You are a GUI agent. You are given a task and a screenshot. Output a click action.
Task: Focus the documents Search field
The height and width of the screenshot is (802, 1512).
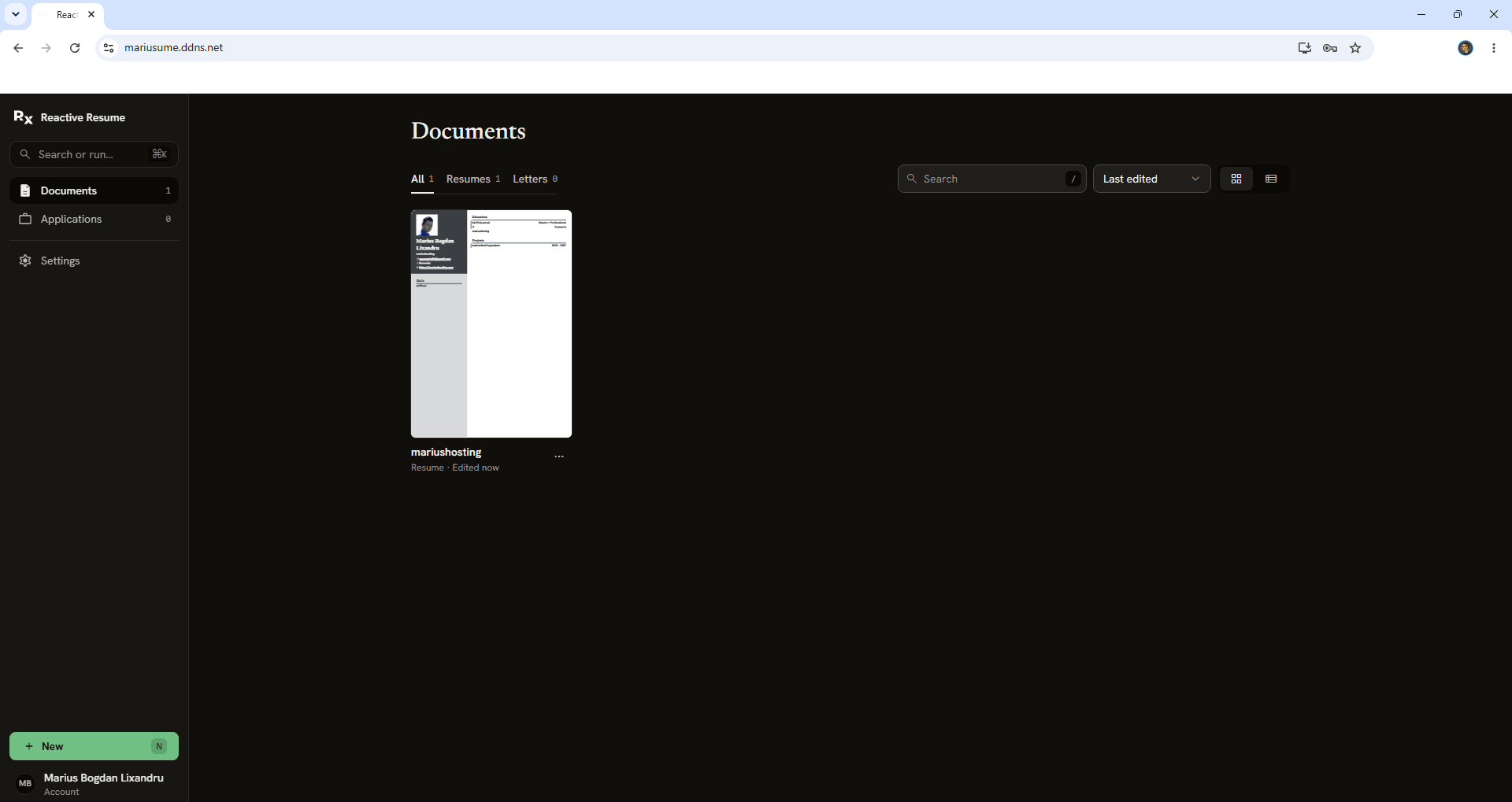pyautogui.click(x=991, y=179)
